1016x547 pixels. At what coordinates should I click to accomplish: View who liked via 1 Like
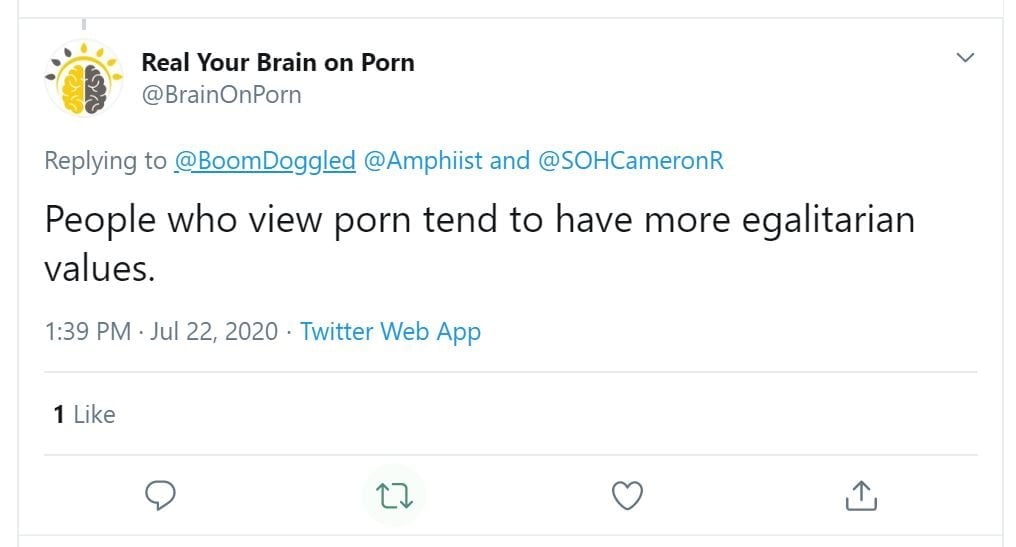click(x=85, y=414)
